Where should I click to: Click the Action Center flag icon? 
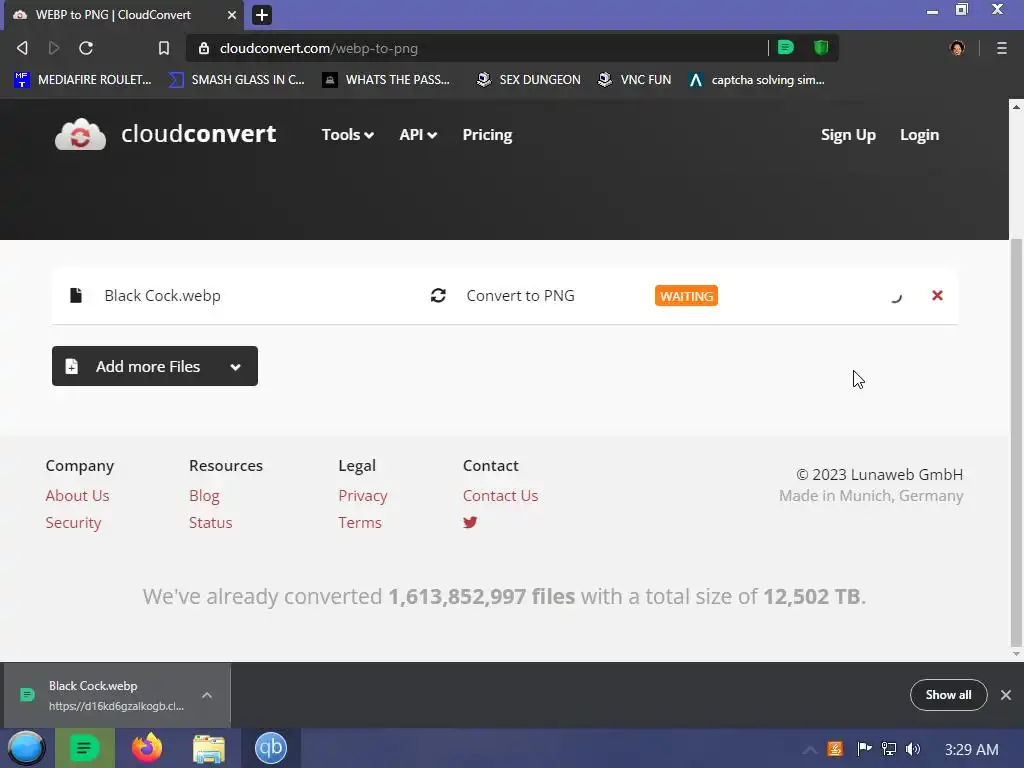864,748
